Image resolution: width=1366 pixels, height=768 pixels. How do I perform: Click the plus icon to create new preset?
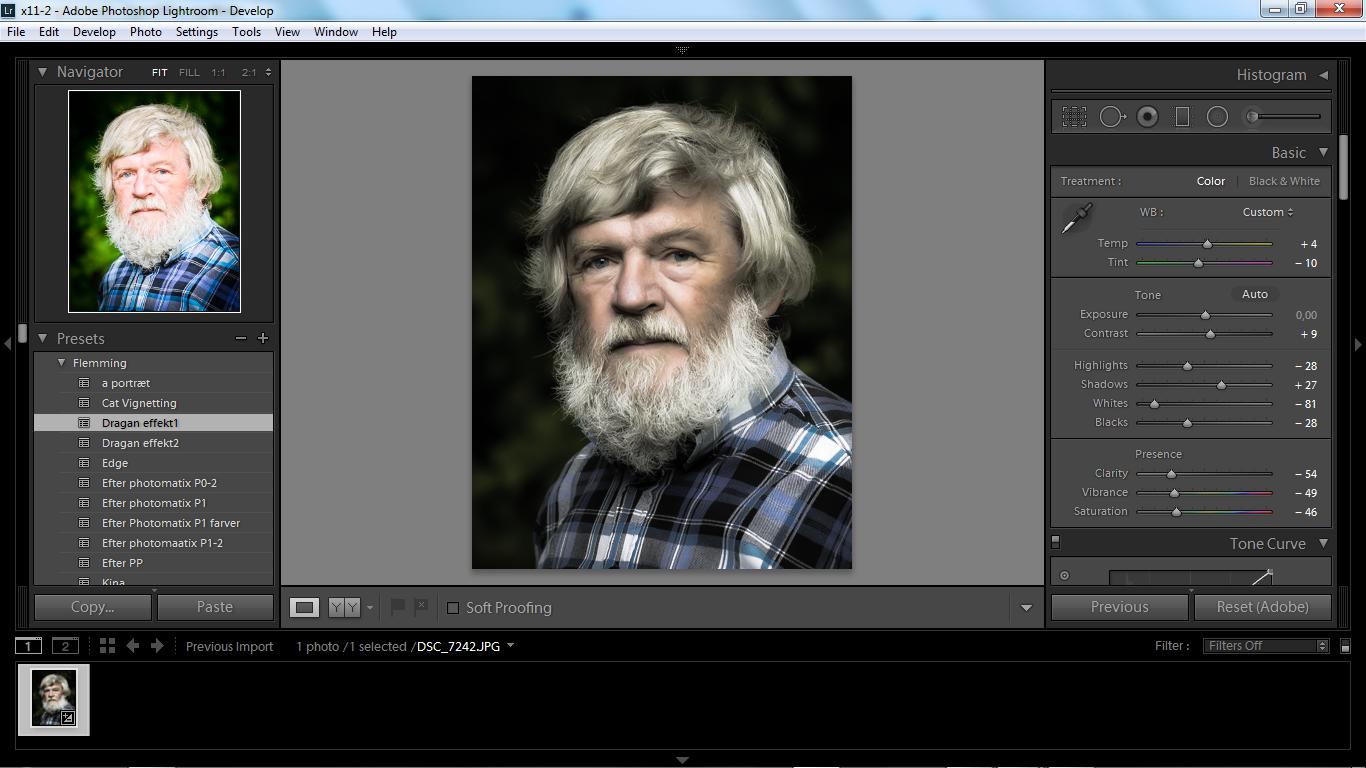coord(263,338)
